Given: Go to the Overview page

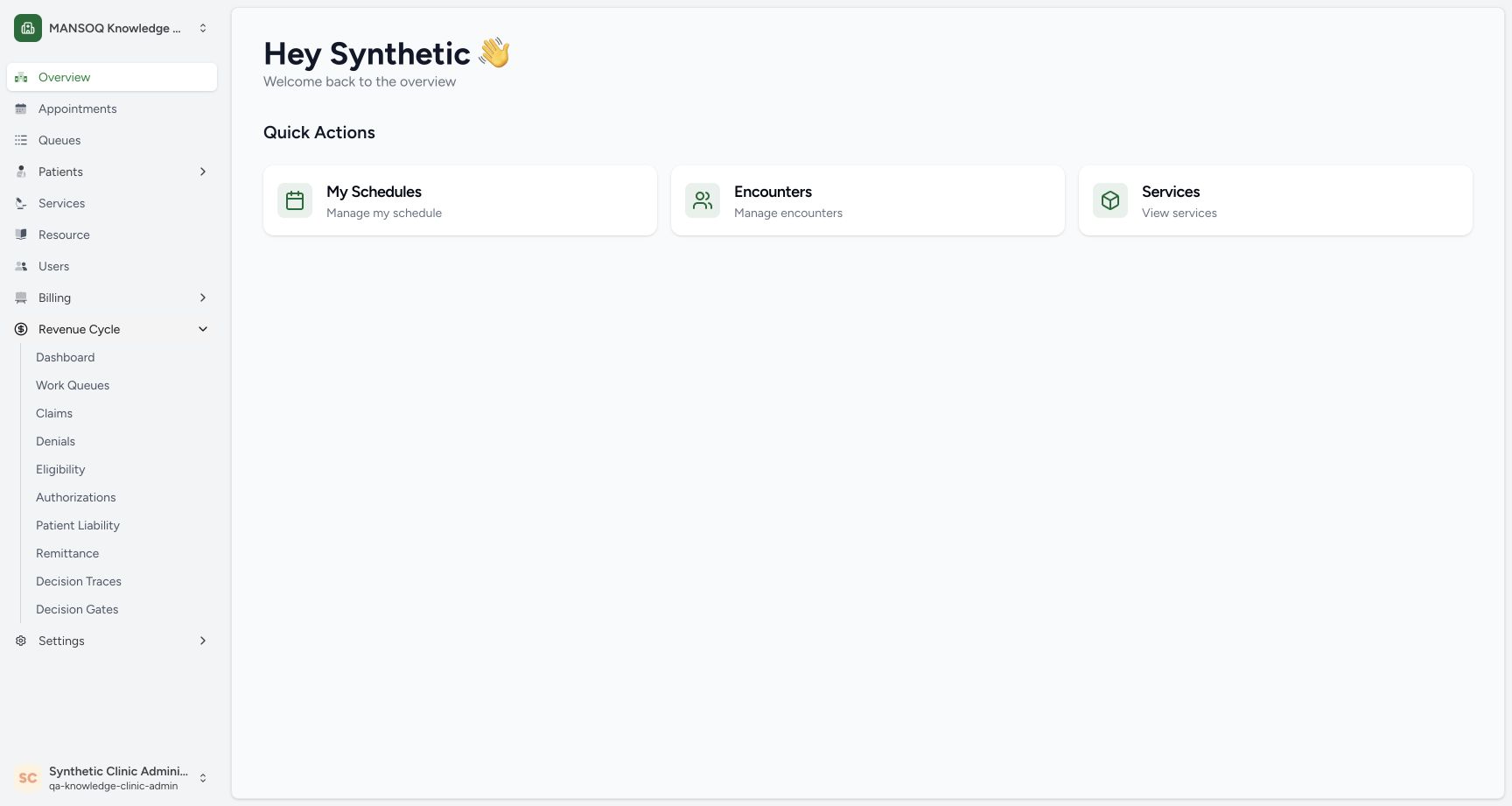Looking at the screenshot, I should 112,77.
